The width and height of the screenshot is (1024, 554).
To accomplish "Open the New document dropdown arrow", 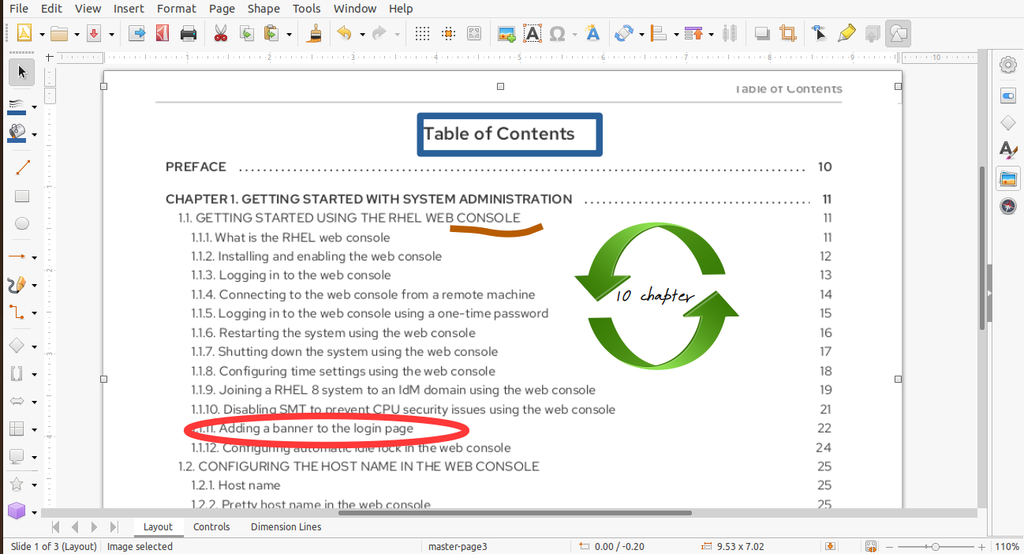I will (x=42, y=34).
